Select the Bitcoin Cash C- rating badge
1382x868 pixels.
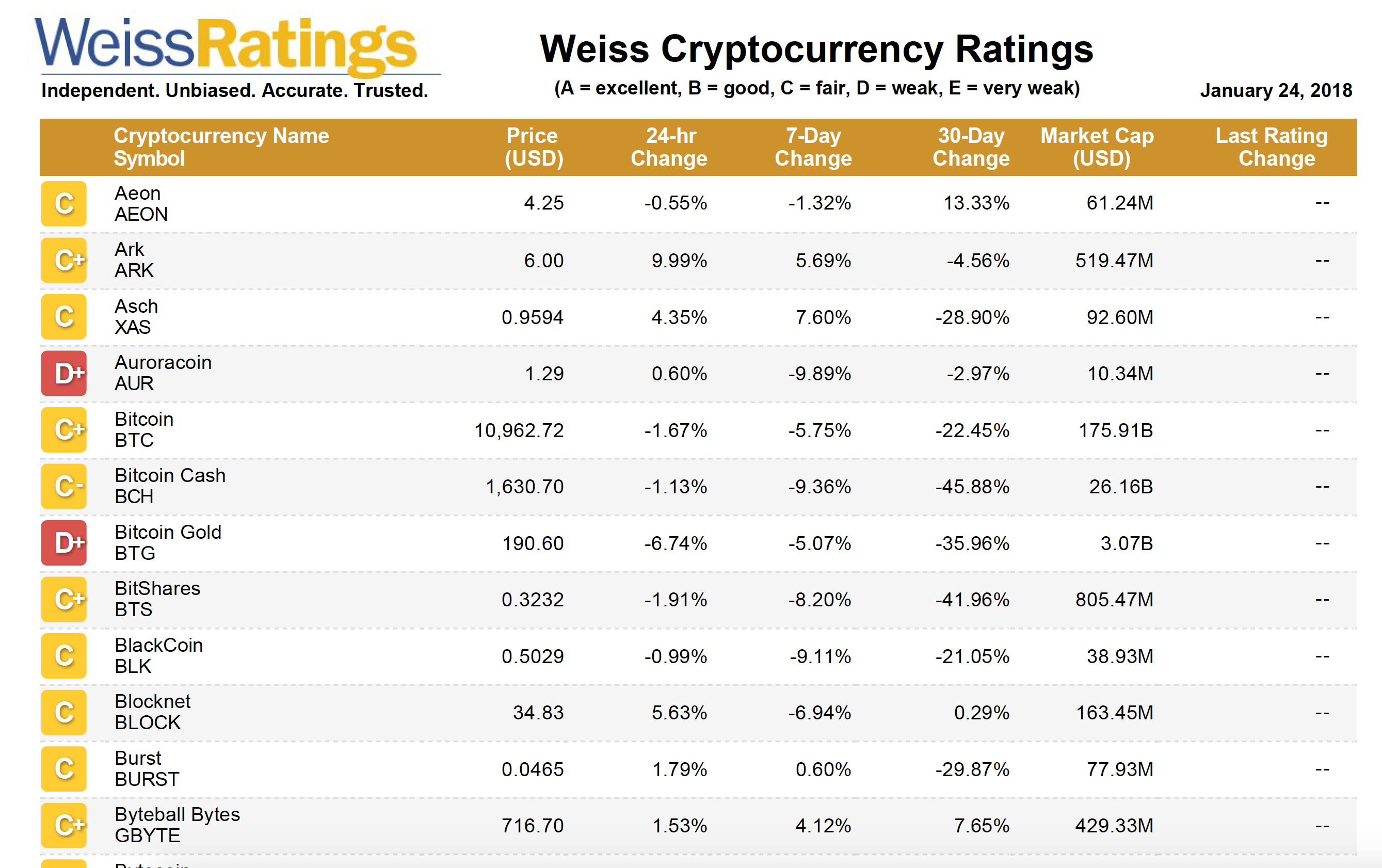[x=63, y=487]
